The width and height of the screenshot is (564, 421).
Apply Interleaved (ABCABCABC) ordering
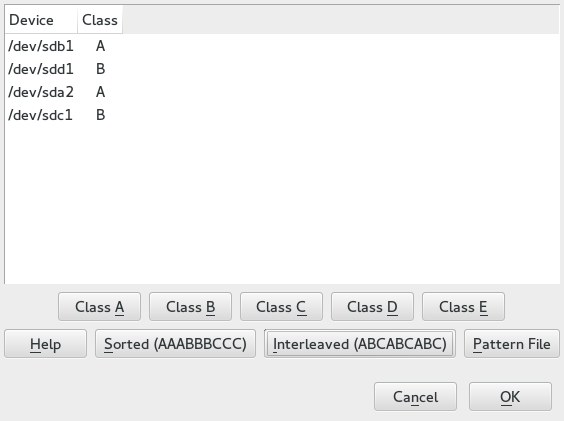[360, 344]
